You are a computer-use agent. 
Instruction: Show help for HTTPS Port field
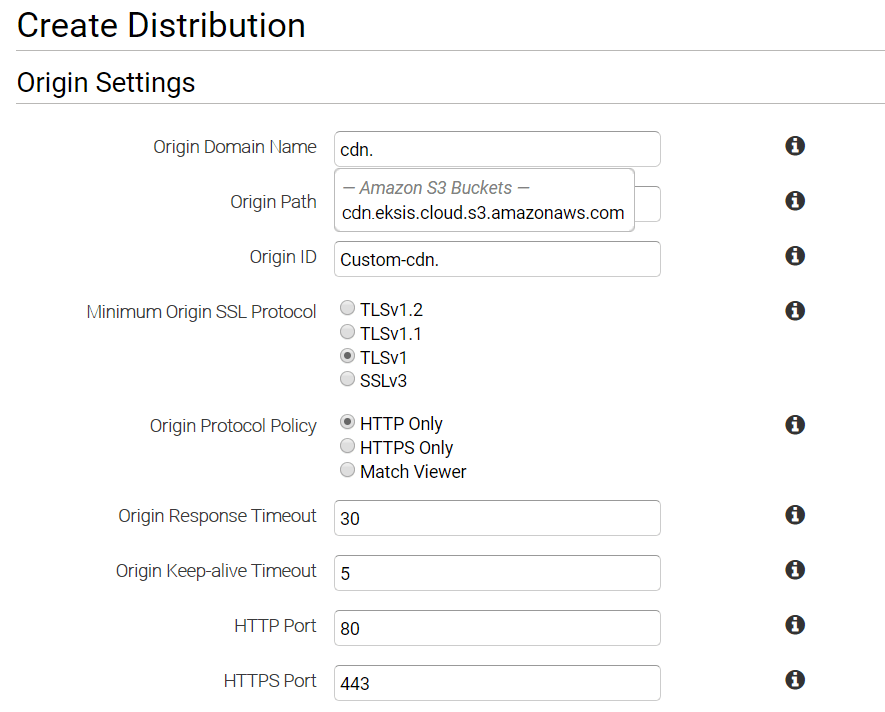click(x=795, y=680)
